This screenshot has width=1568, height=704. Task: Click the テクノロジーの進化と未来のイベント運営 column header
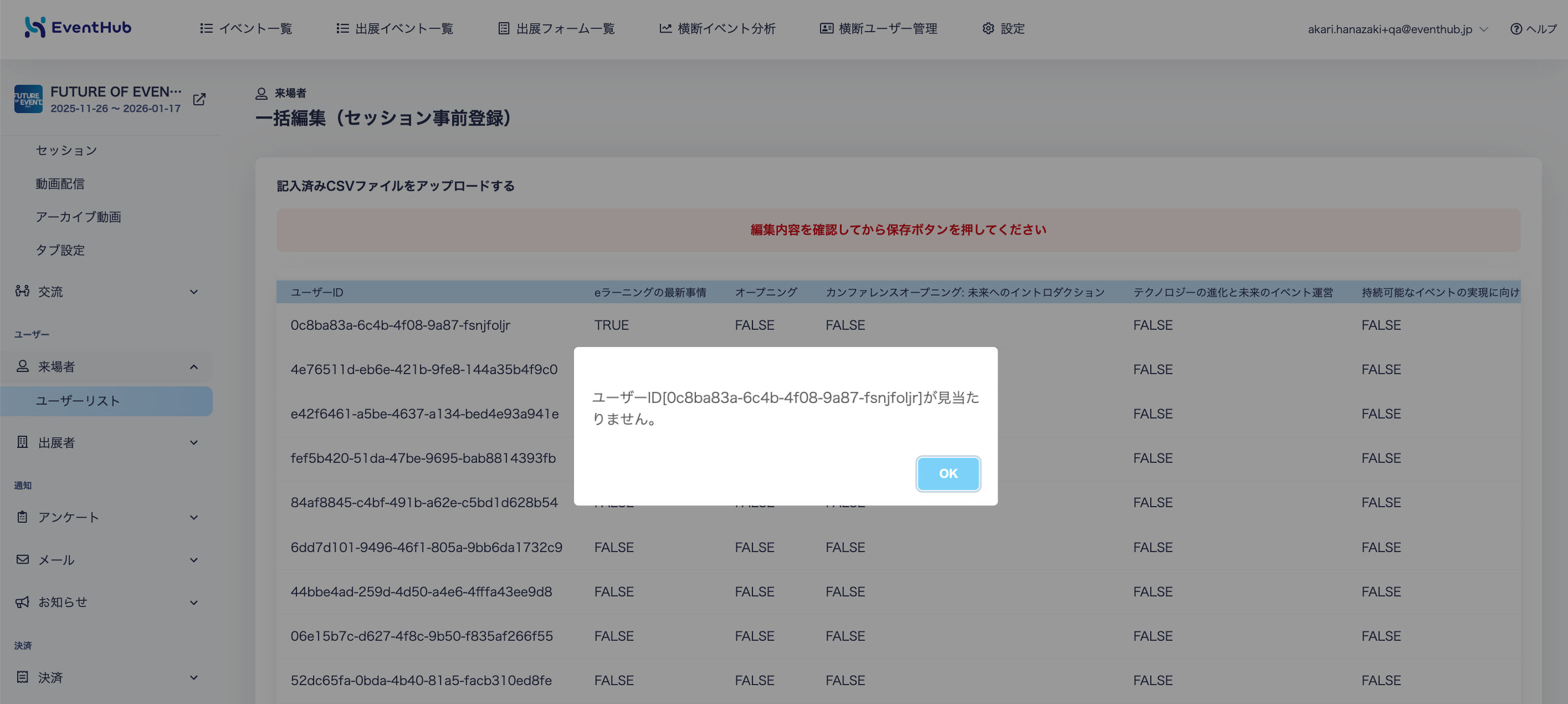coord(1233,292)
